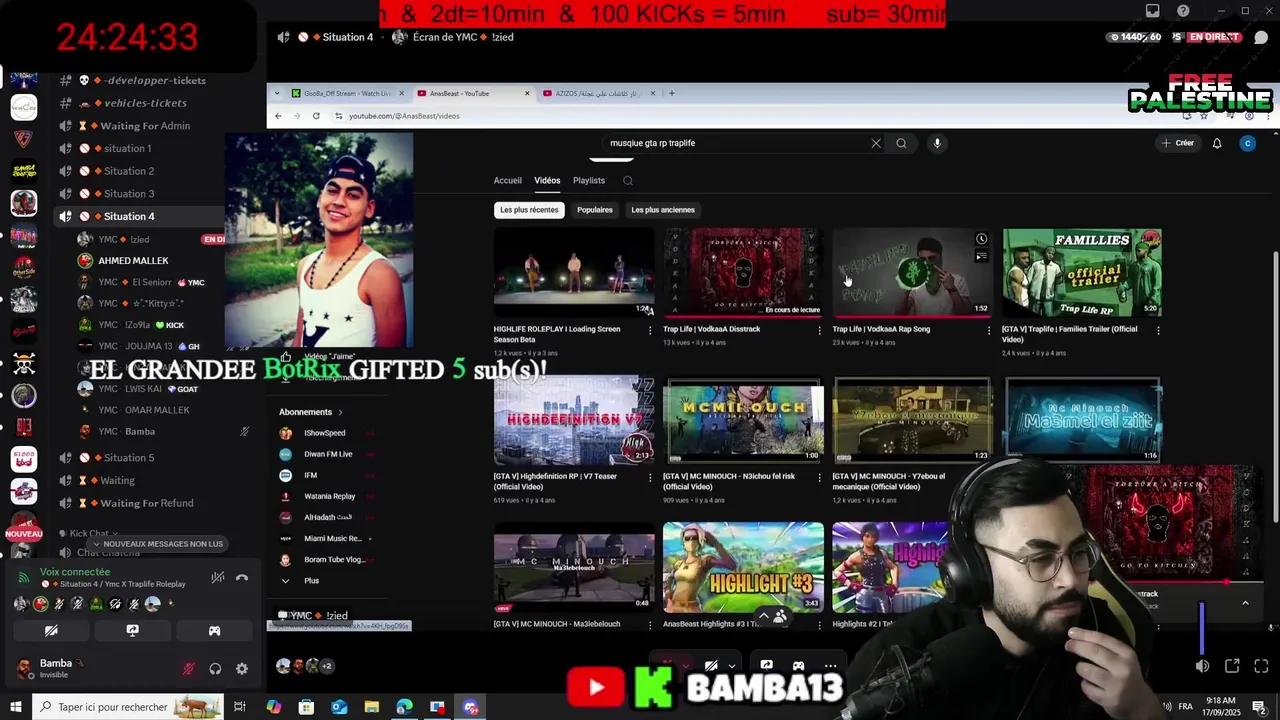Open Discord user settings gear
The image size is (1280, 720).
tap(241, 669)
